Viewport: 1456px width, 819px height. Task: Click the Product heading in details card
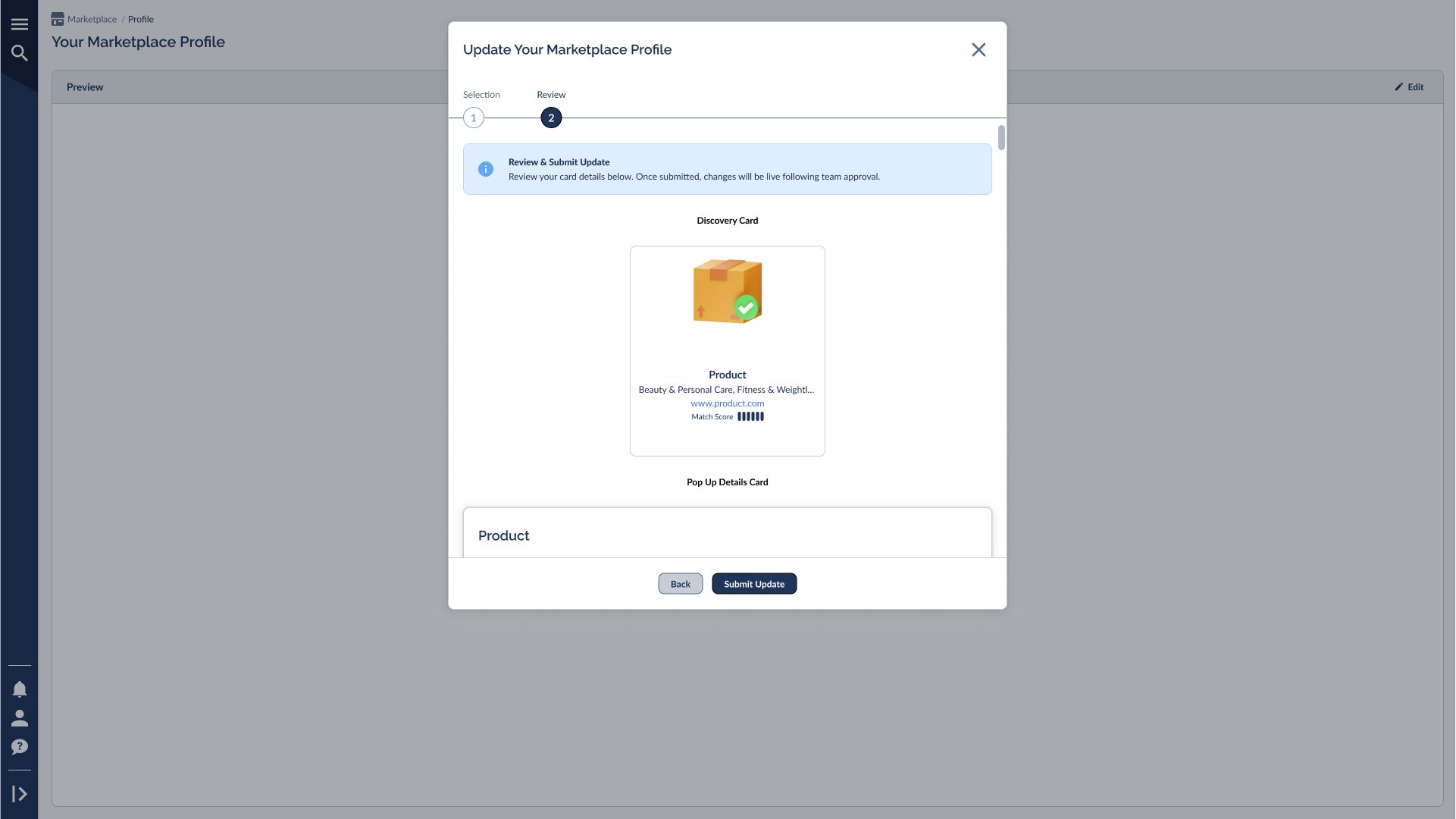click(504, 536)
